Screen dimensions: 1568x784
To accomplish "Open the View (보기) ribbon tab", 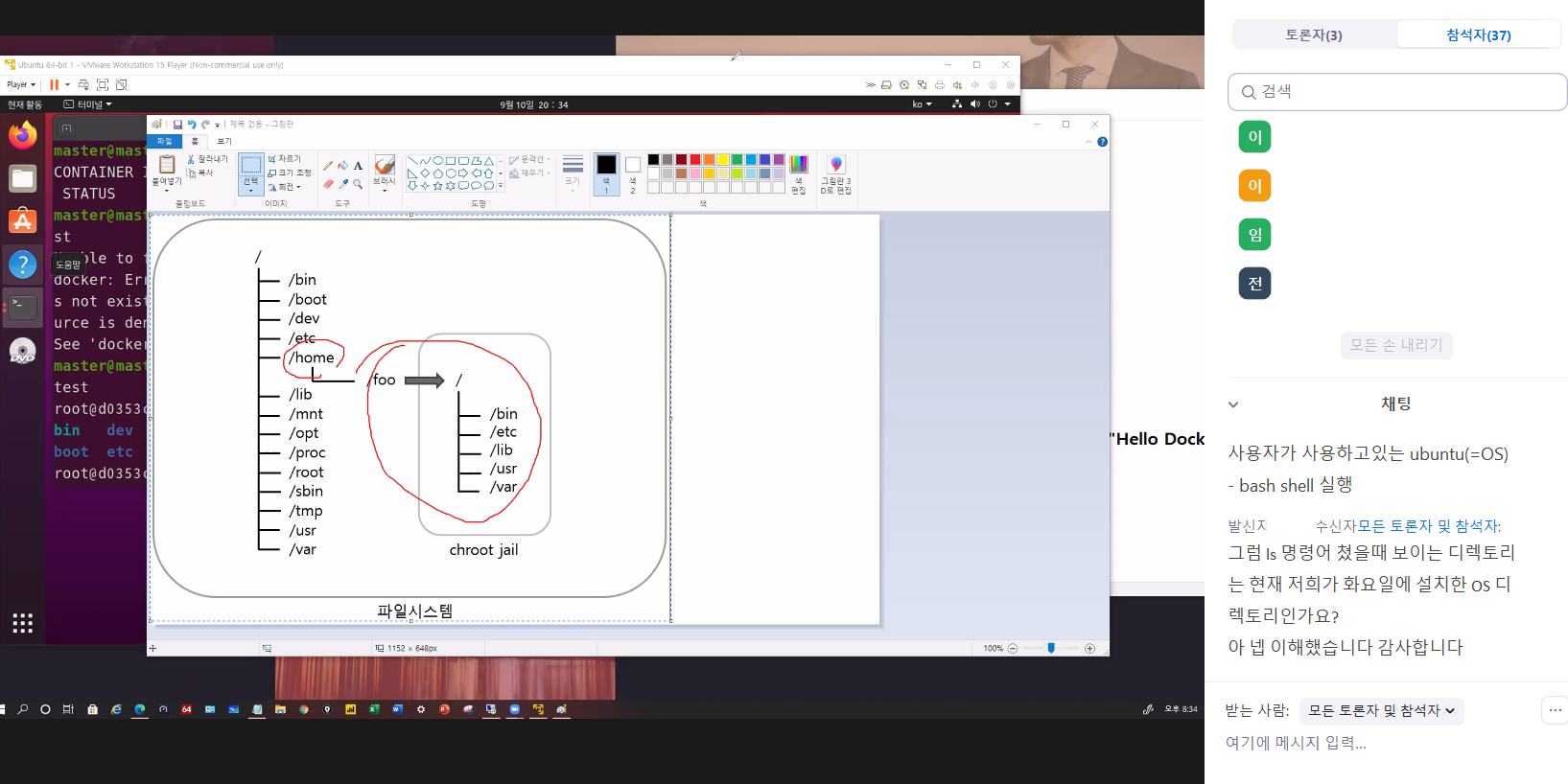I will (224, 141).
